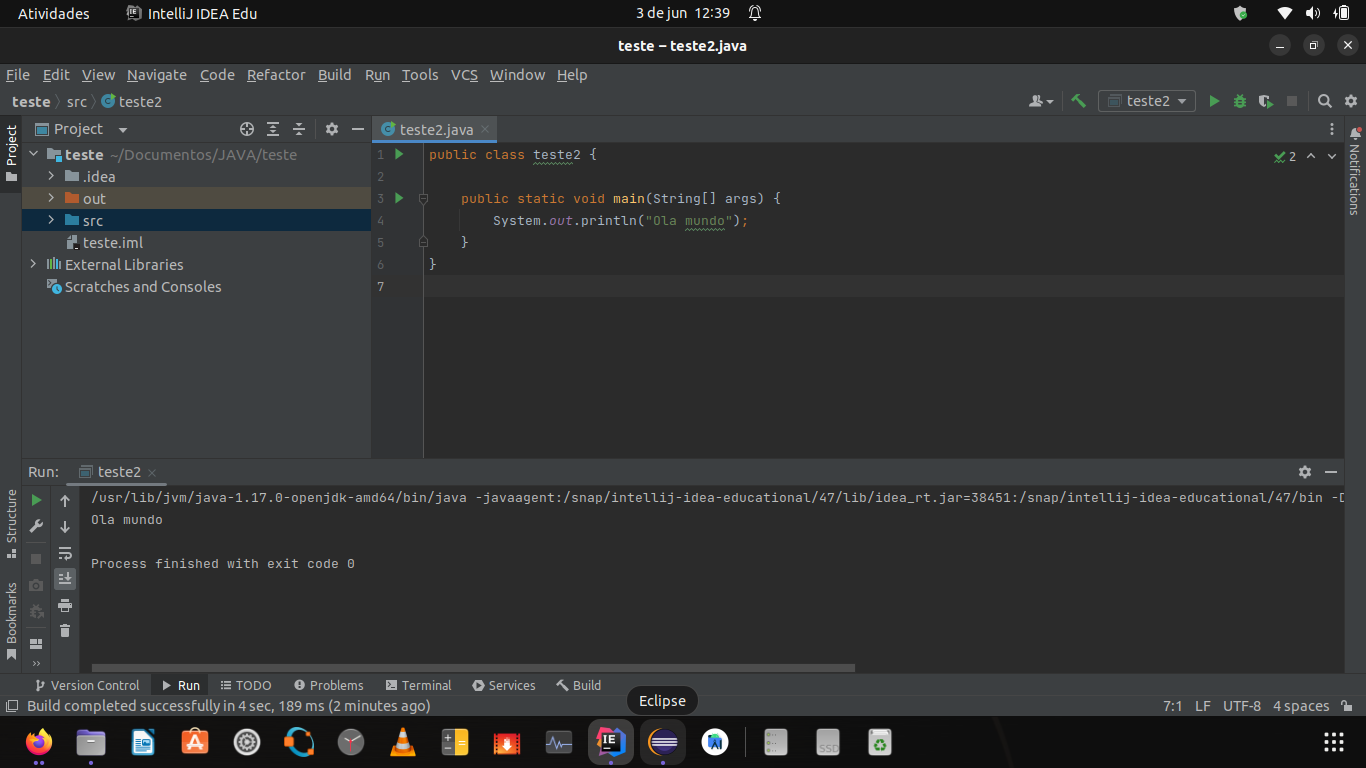Restore layout icon in Run panel

(36, 644)
